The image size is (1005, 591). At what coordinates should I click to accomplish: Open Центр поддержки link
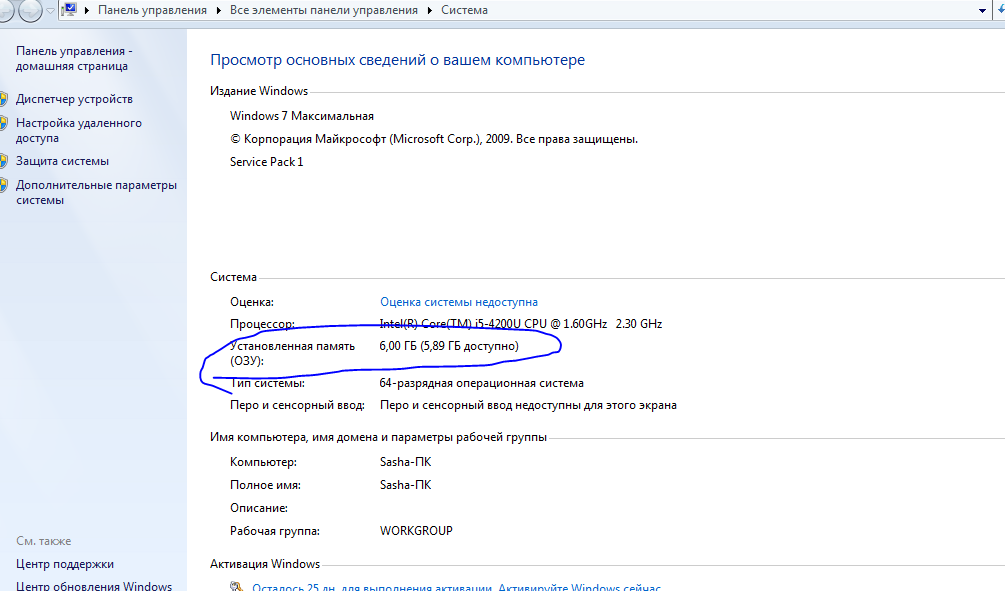[x=65, y=565]
